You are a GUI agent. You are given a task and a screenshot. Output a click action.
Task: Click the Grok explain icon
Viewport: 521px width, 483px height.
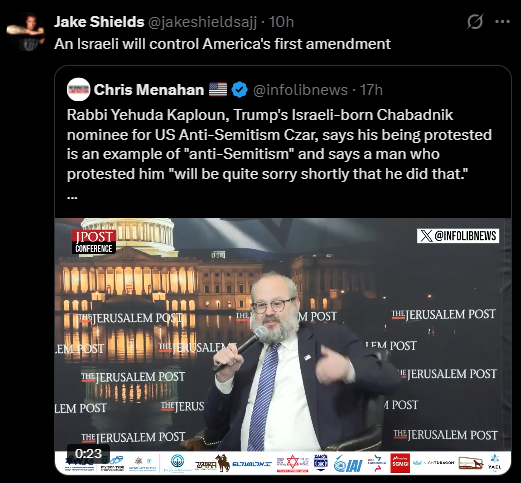(x=475, y=22)
